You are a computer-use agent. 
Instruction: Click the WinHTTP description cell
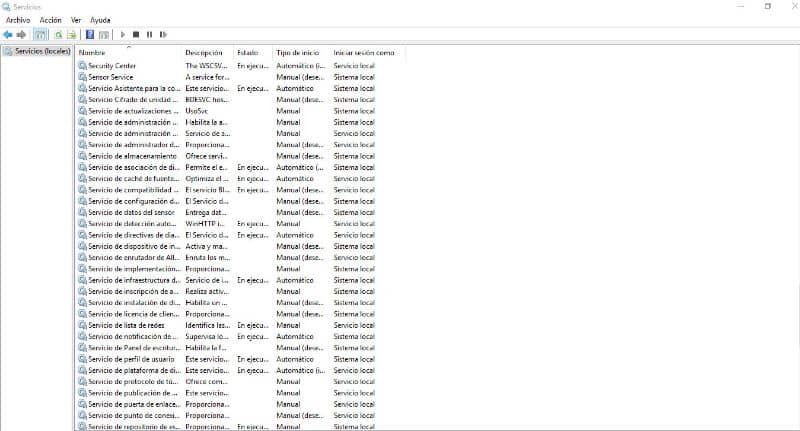tap(205, 224)
